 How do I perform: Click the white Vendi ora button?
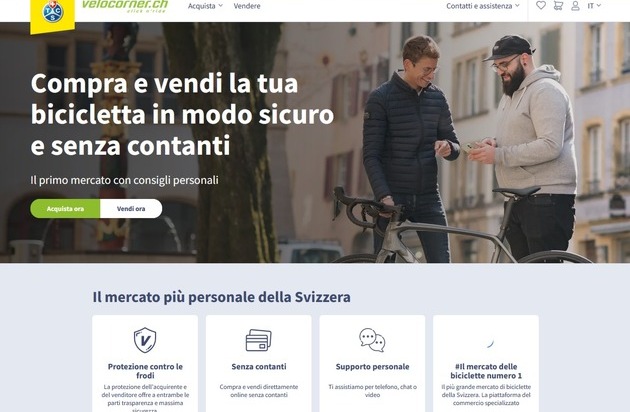click(131, 209)
